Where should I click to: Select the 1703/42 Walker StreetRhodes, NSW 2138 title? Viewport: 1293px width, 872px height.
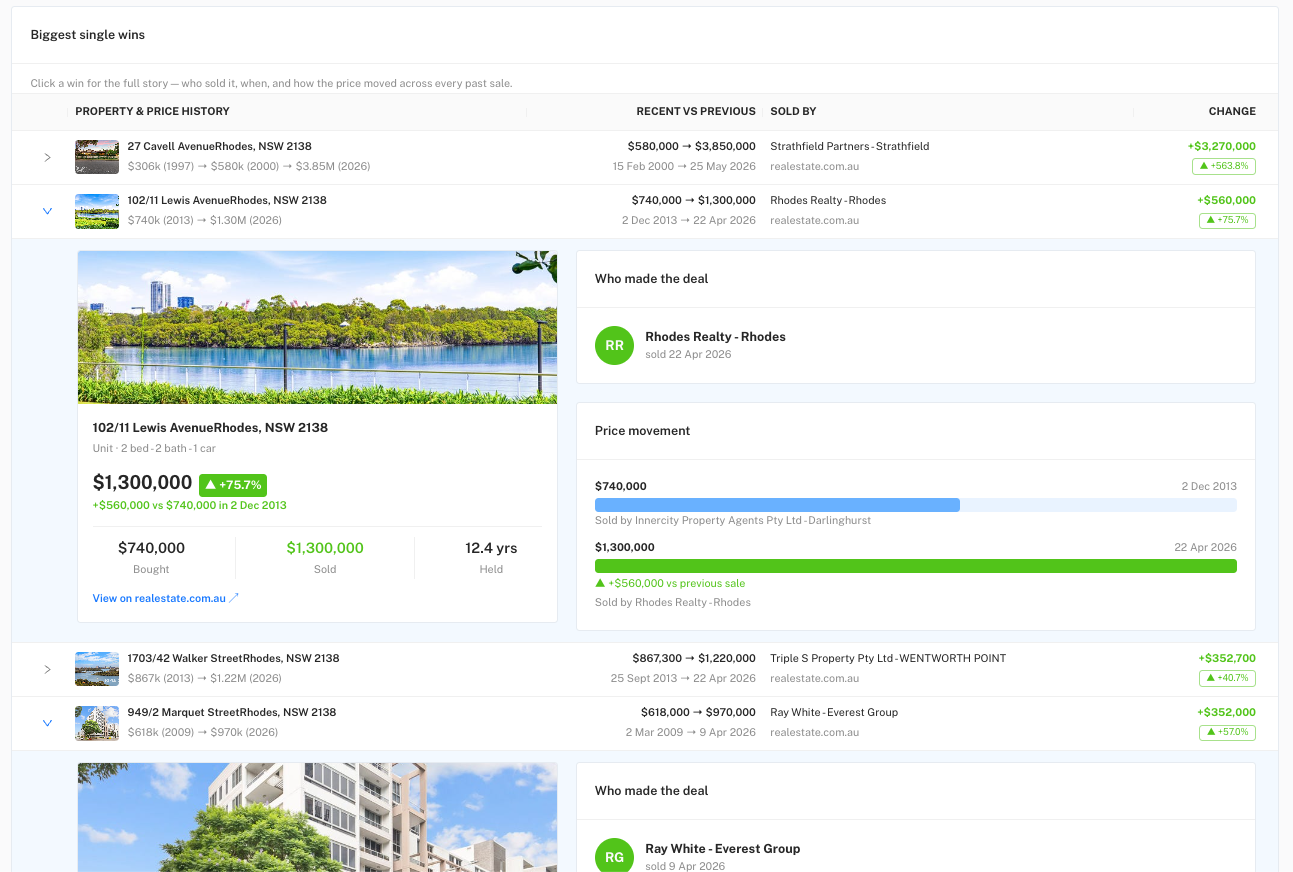click(x=233, y=658)
